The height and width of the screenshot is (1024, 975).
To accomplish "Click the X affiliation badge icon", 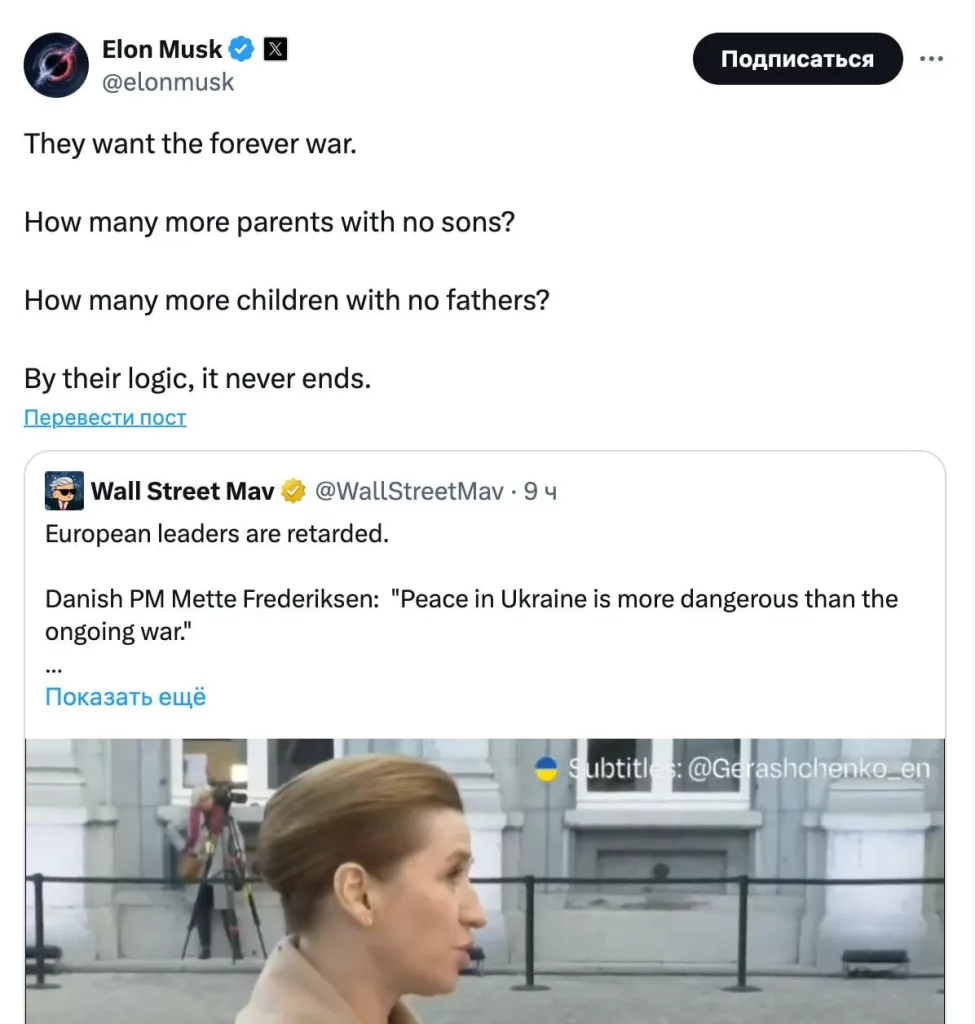I will 276,49.
